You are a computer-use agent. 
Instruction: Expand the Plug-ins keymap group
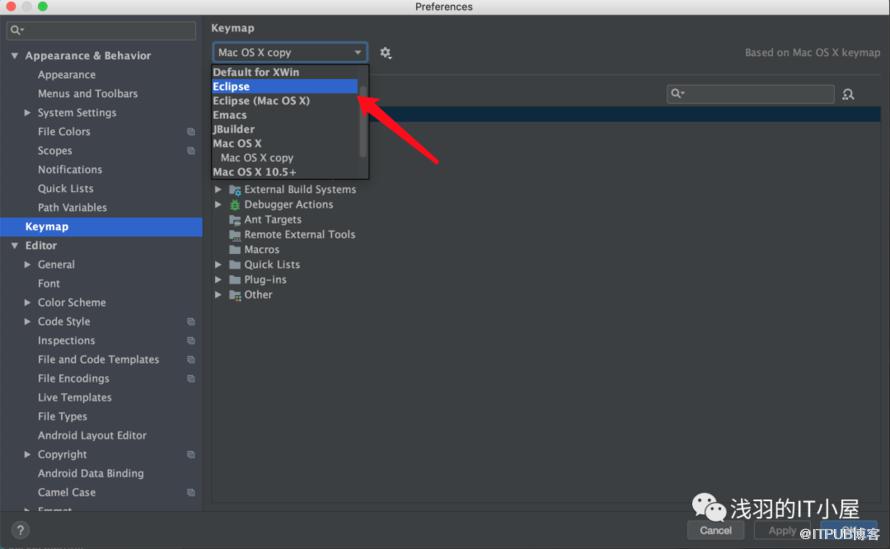(x=218, y=279)
